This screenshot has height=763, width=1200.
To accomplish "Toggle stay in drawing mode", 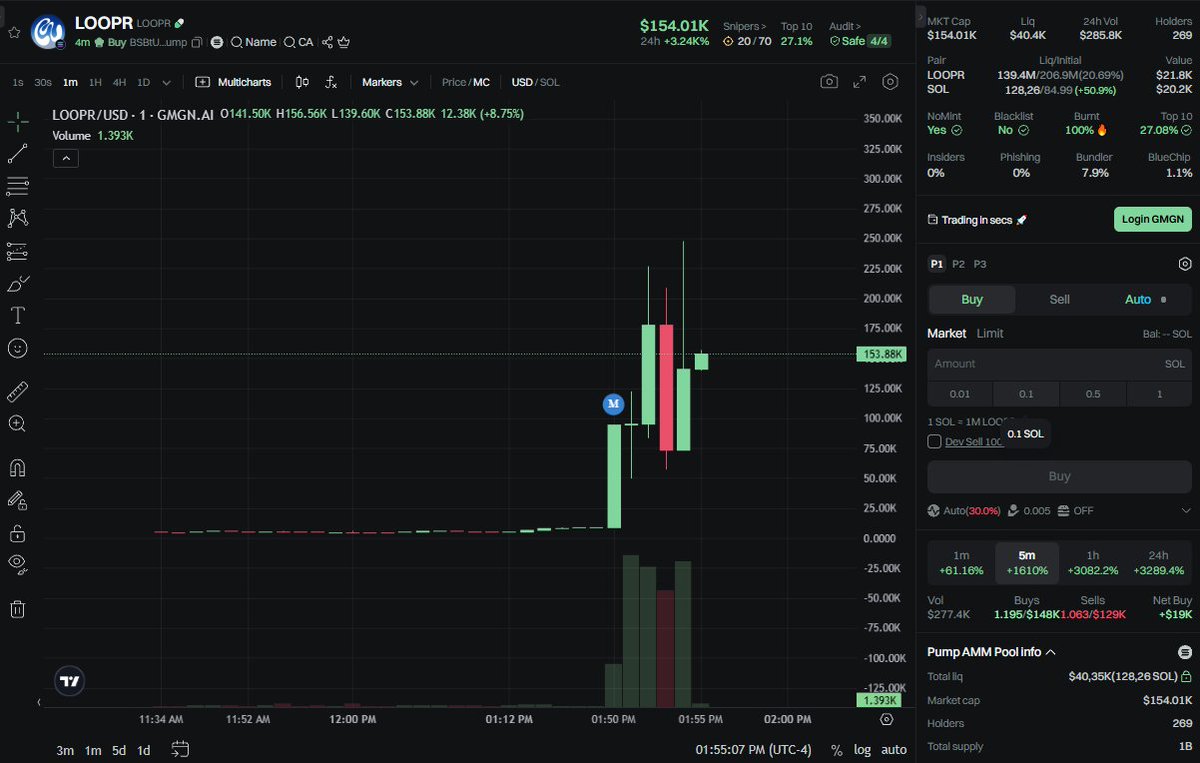I will (x=18, y=499).
